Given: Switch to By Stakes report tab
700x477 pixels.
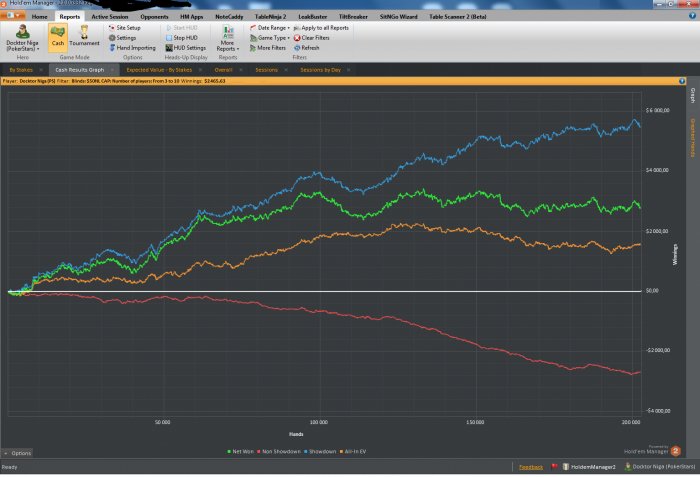Looking at the screenshot, I should click(21, 70).
